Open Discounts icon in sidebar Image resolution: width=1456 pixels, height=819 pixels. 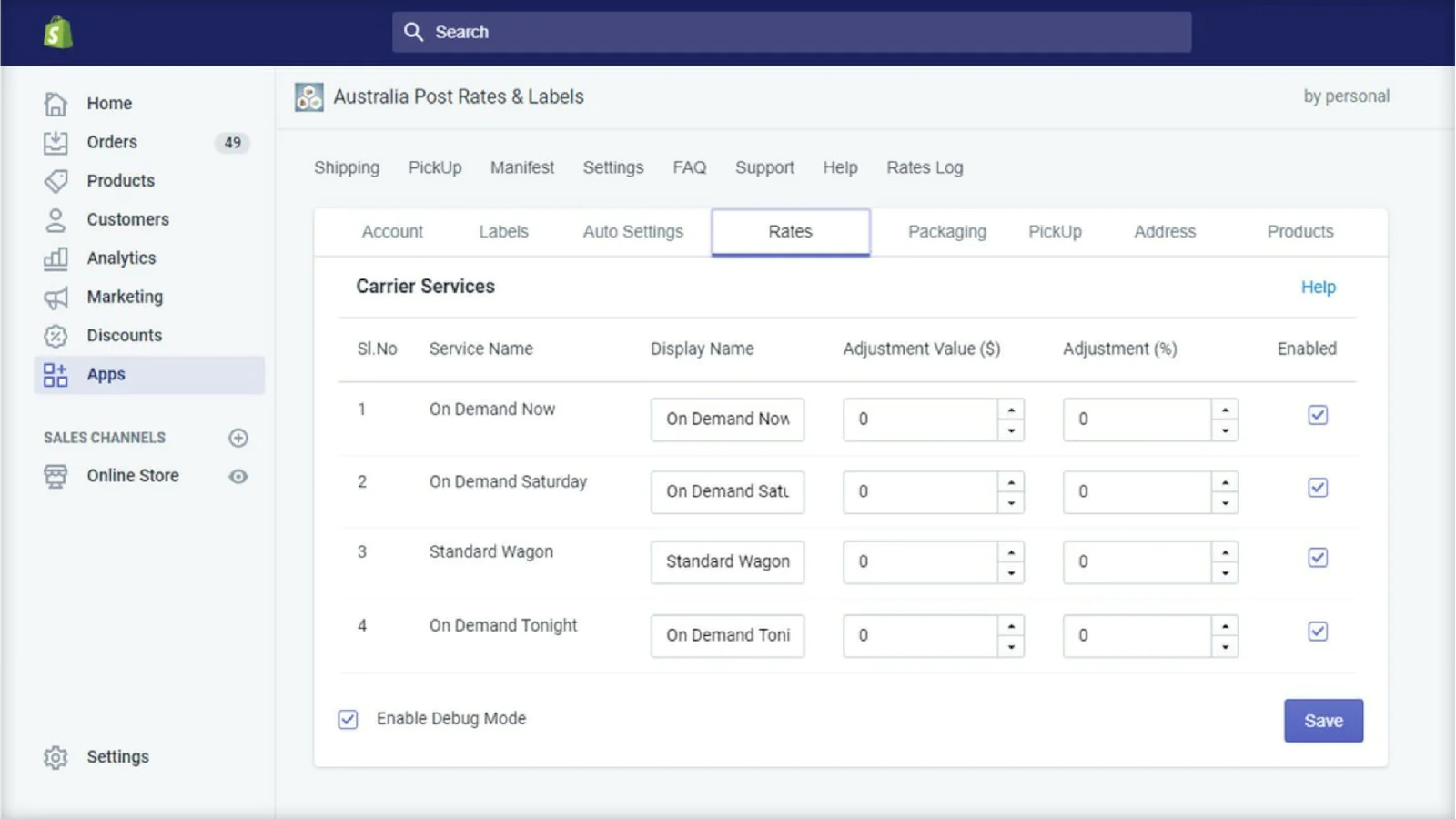pyautogui.click(x=56, y=336)
